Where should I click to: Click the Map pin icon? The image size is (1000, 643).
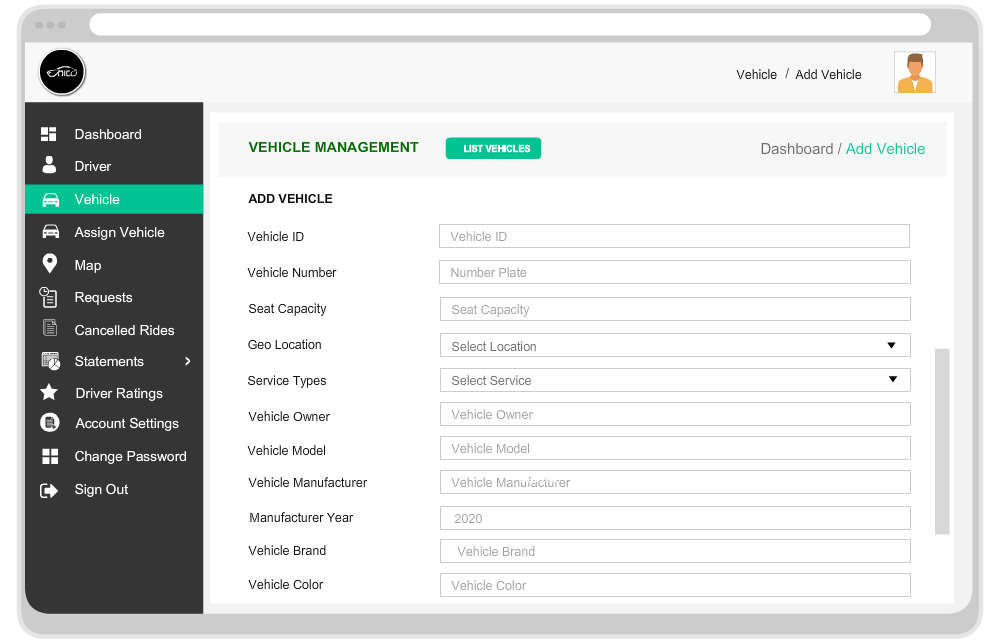click(49, 263)
